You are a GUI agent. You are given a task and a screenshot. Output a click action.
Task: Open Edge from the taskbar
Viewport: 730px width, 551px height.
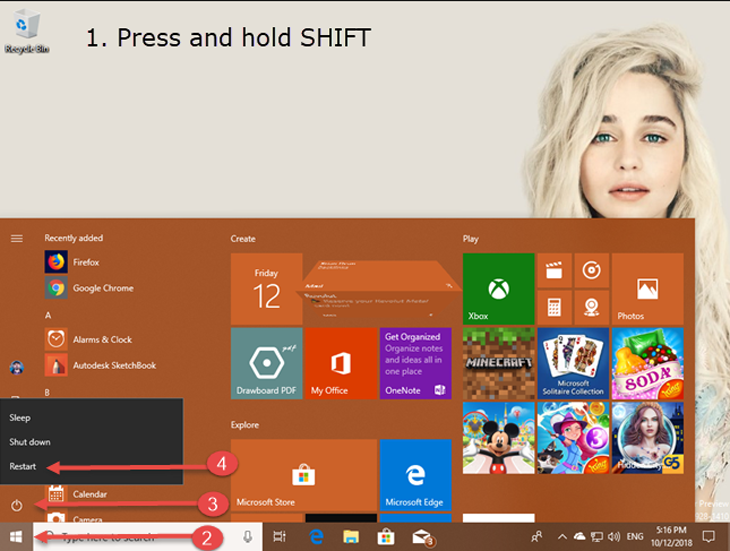tap(317, 537)
